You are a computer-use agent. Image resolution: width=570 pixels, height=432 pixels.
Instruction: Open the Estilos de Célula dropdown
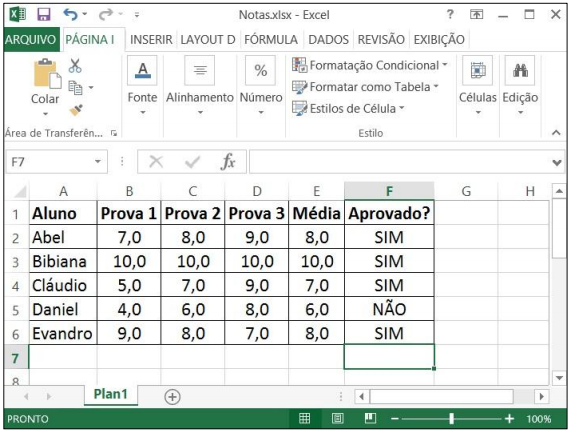coord(348,108)
